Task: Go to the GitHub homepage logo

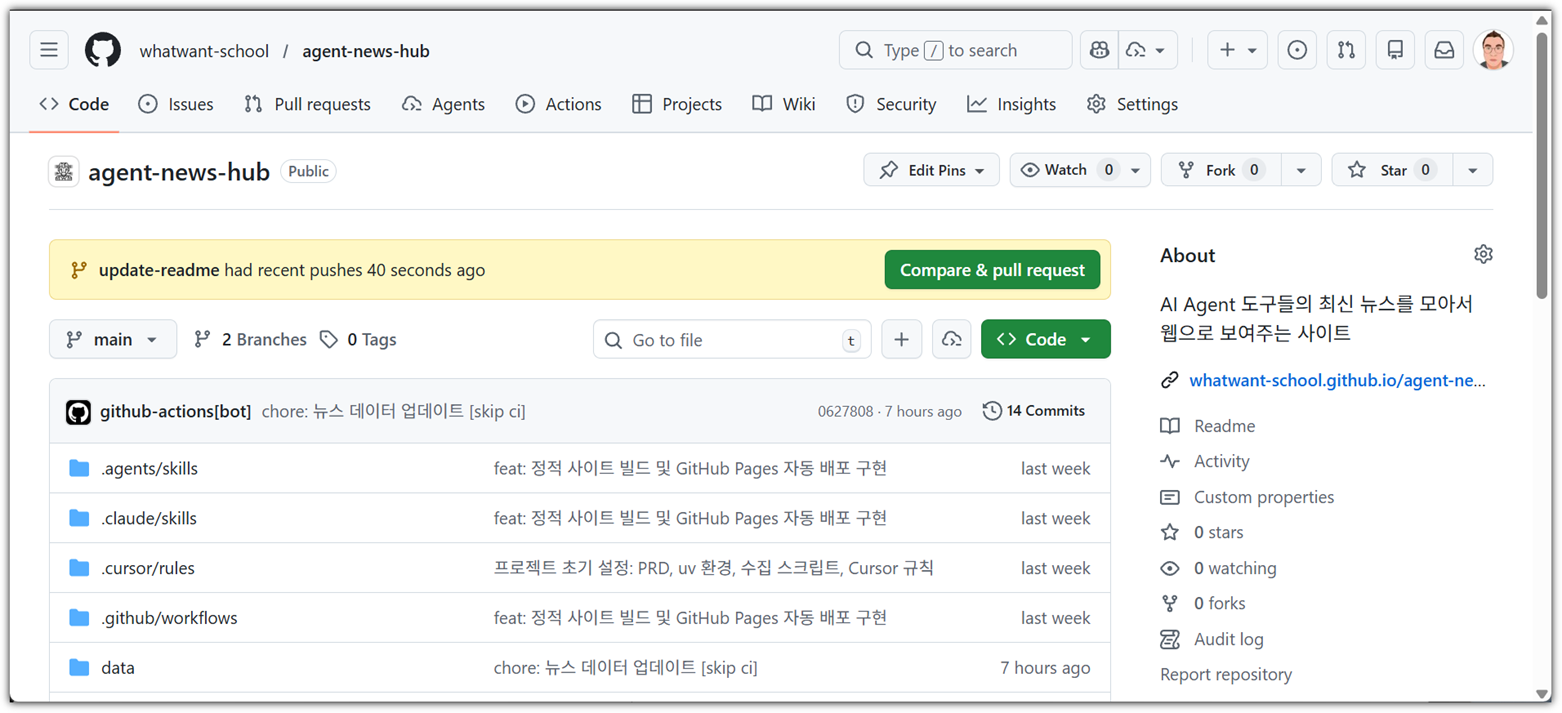Action: (103, 50)
